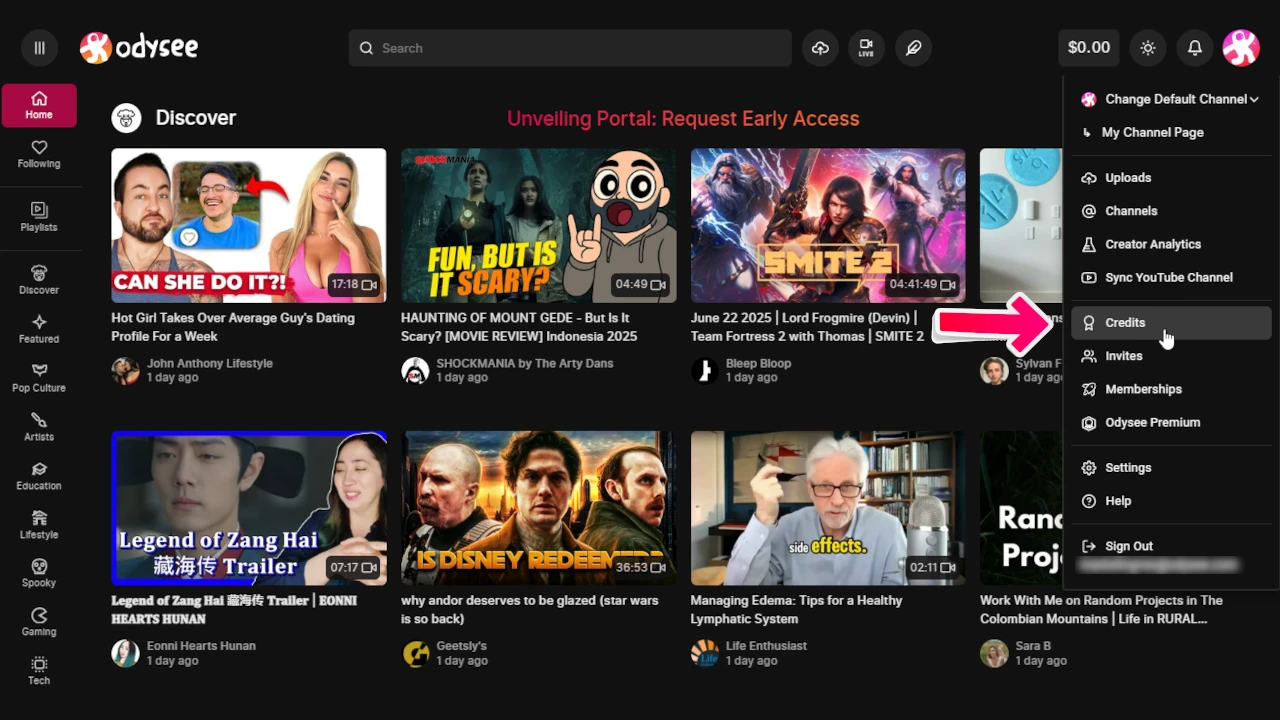The image size is (1280, 720).
Task: Open Sara B channel link
Action: 1033,646
